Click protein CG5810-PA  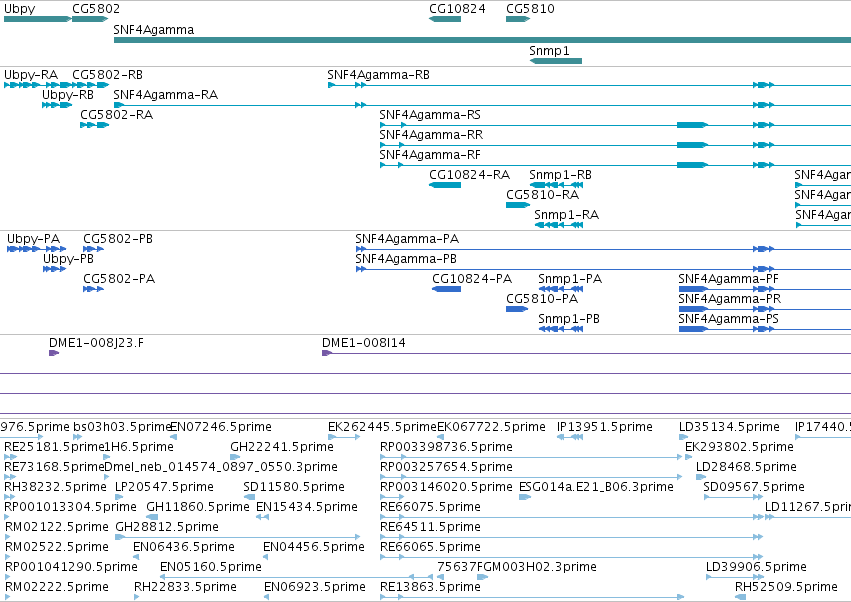coord(542,299)
